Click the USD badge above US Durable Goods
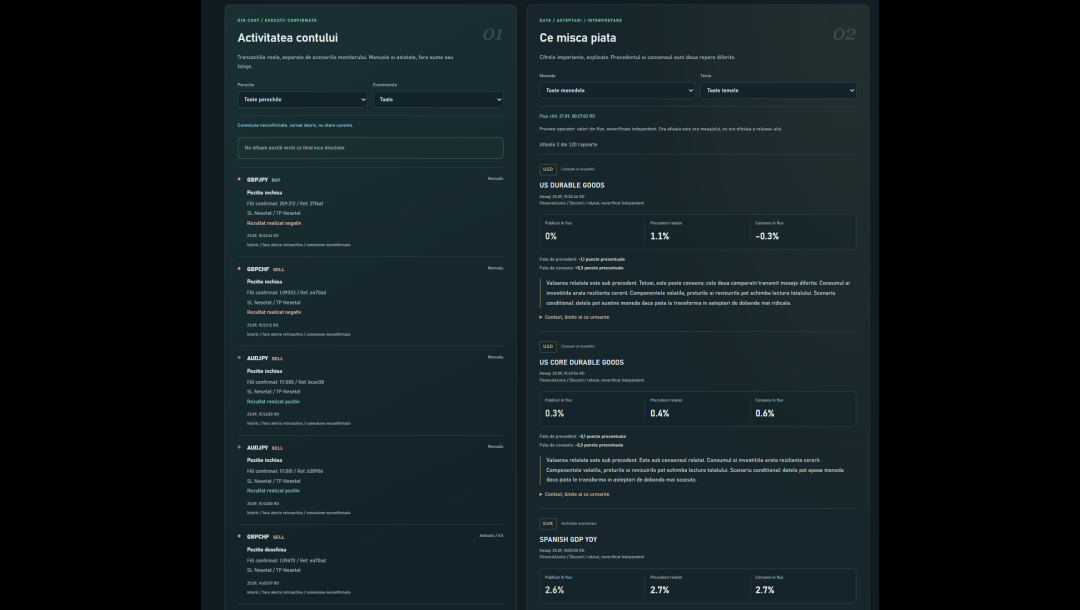The width and height of the screenshot is (1080, 610). click(x=548, y=169)
